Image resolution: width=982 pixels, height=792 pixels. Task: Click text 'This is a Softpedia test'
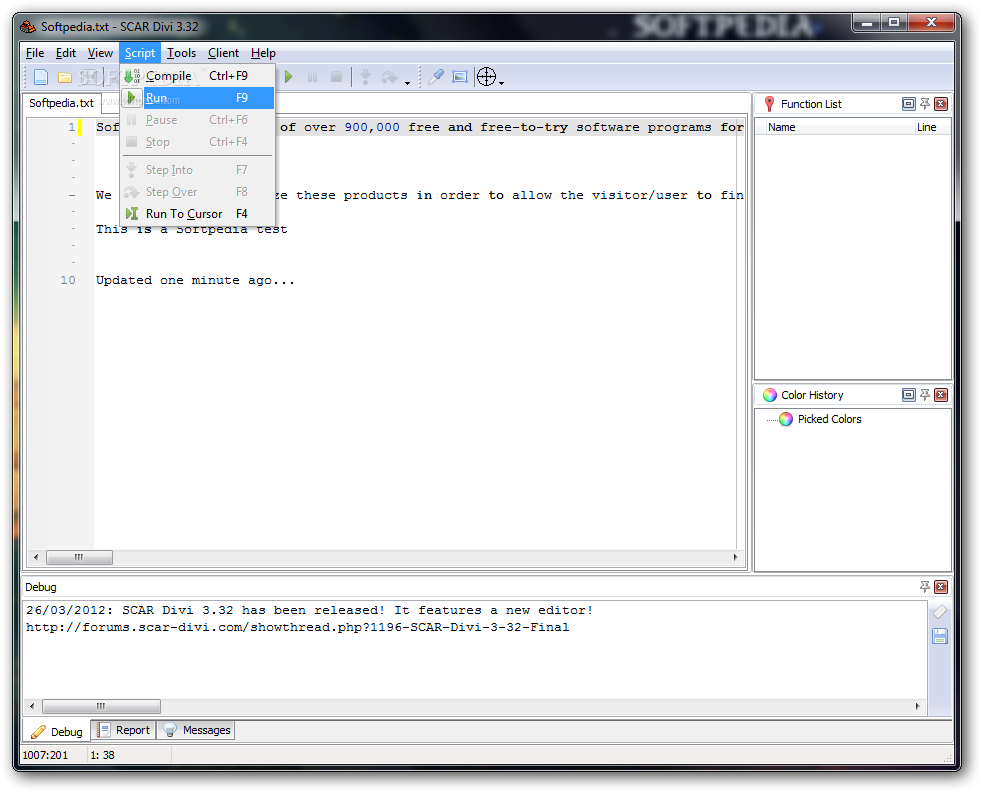[192, 229]
